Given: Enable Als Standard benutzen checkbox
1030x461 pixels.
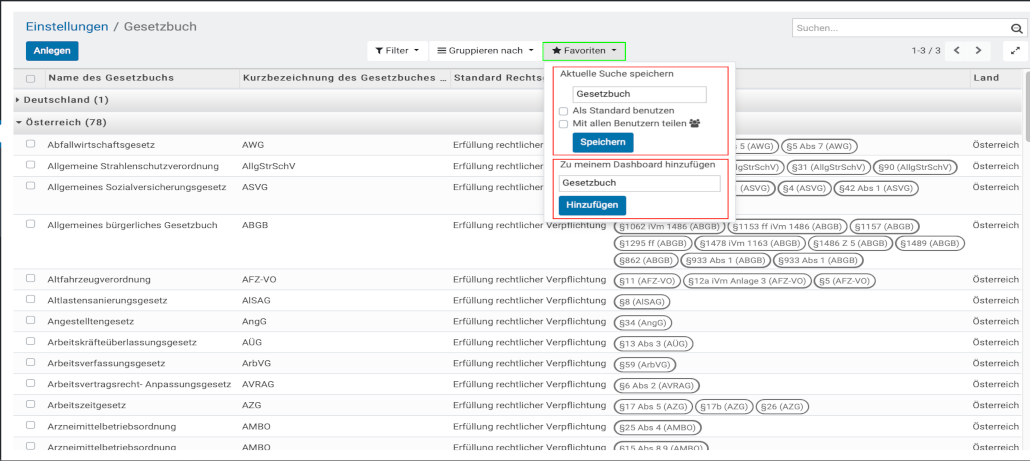Looking at the screenshot, I should point(564,111).
